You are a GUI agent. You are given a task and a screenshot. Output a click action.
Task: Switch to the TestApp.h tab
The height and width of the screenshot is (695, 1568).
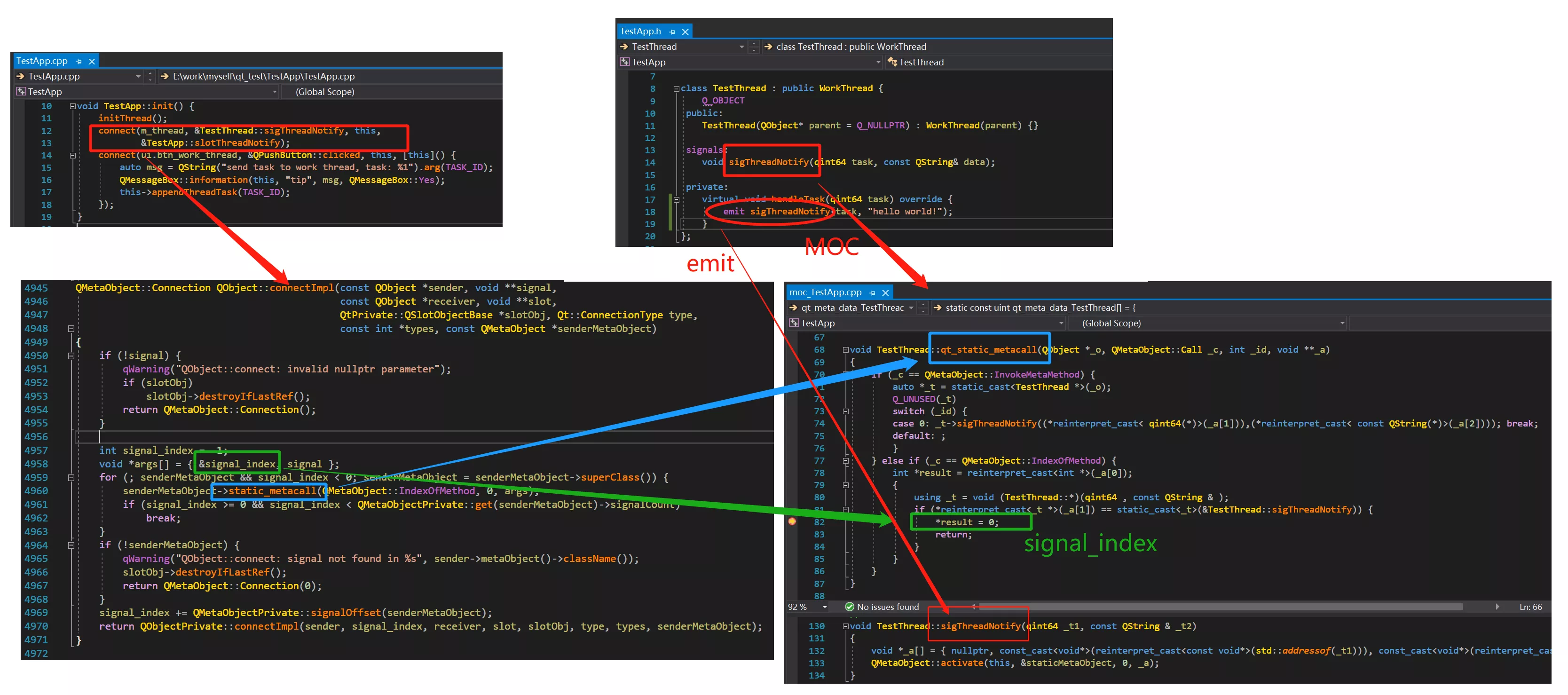[x=640, y=31]
